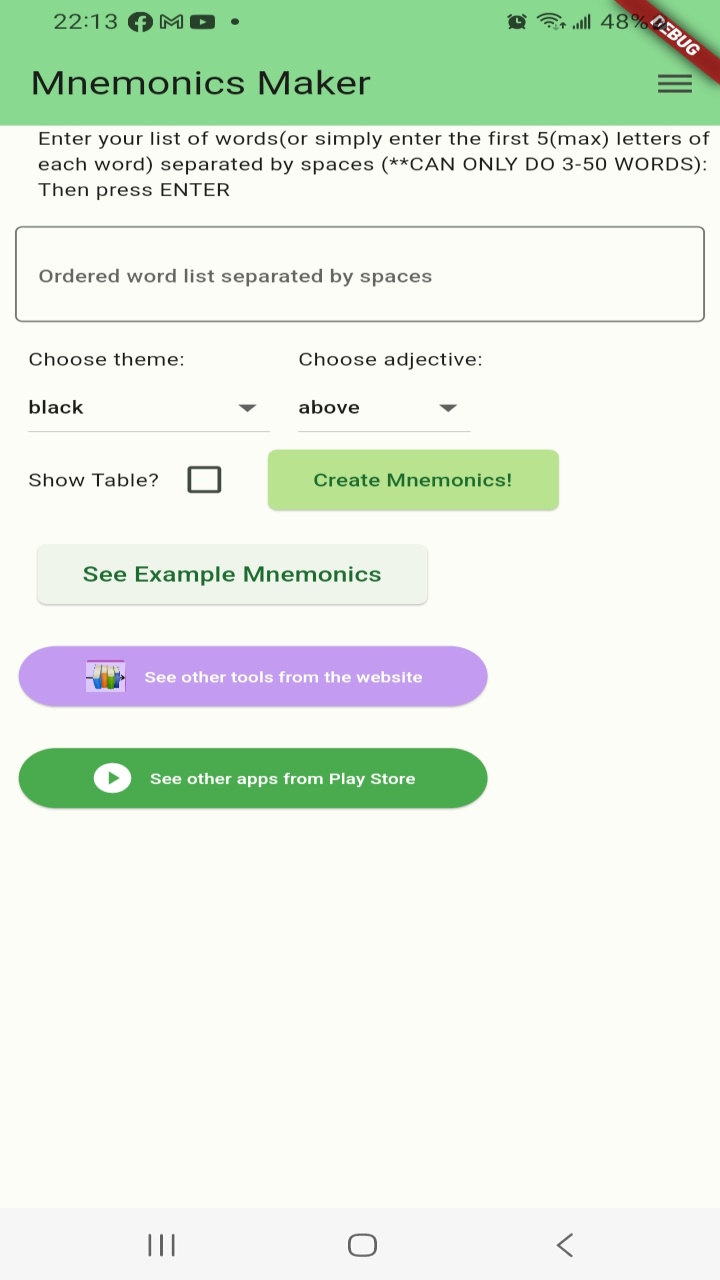Click the colorful website tool icon
720x1280 pixels.
click(x=105, y=676)
